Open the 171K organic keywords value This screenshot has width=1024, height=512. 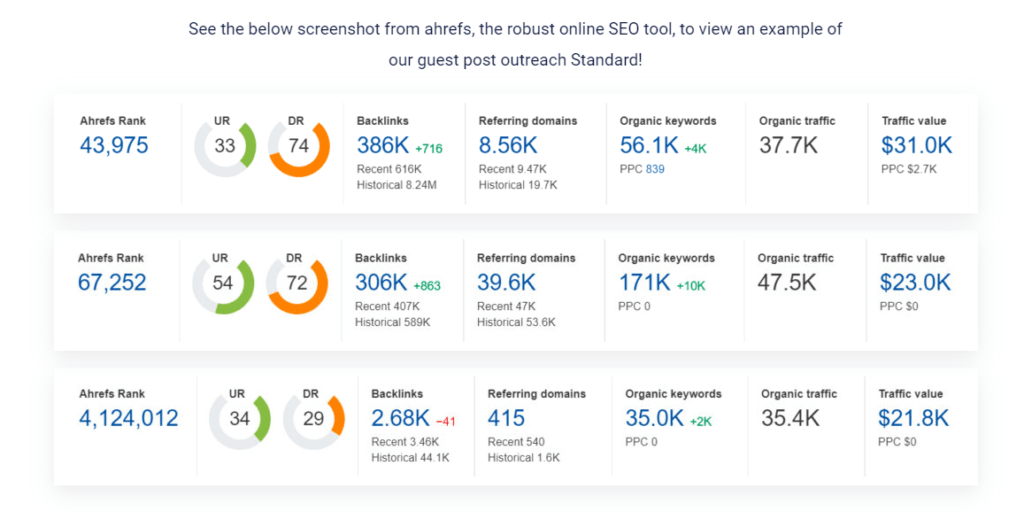[x=644, y=282]
